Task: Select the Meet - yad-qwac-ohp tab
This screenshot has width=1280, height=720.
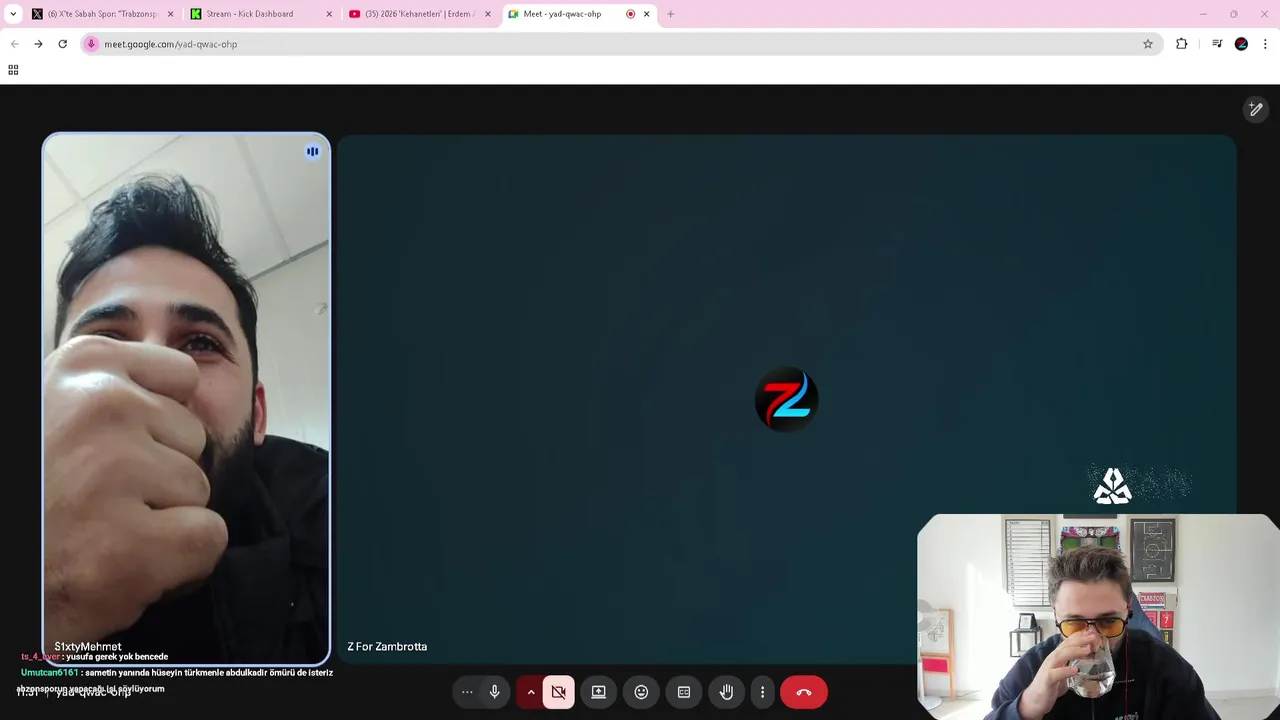Action: (x=562, y=14)
